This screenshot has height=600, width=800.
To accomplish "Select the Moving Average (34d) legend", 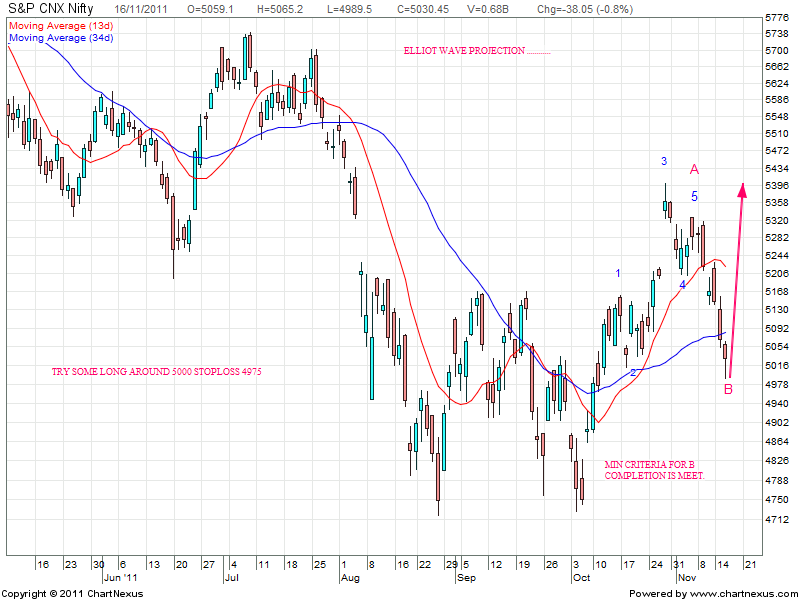I will pos(61,38).
